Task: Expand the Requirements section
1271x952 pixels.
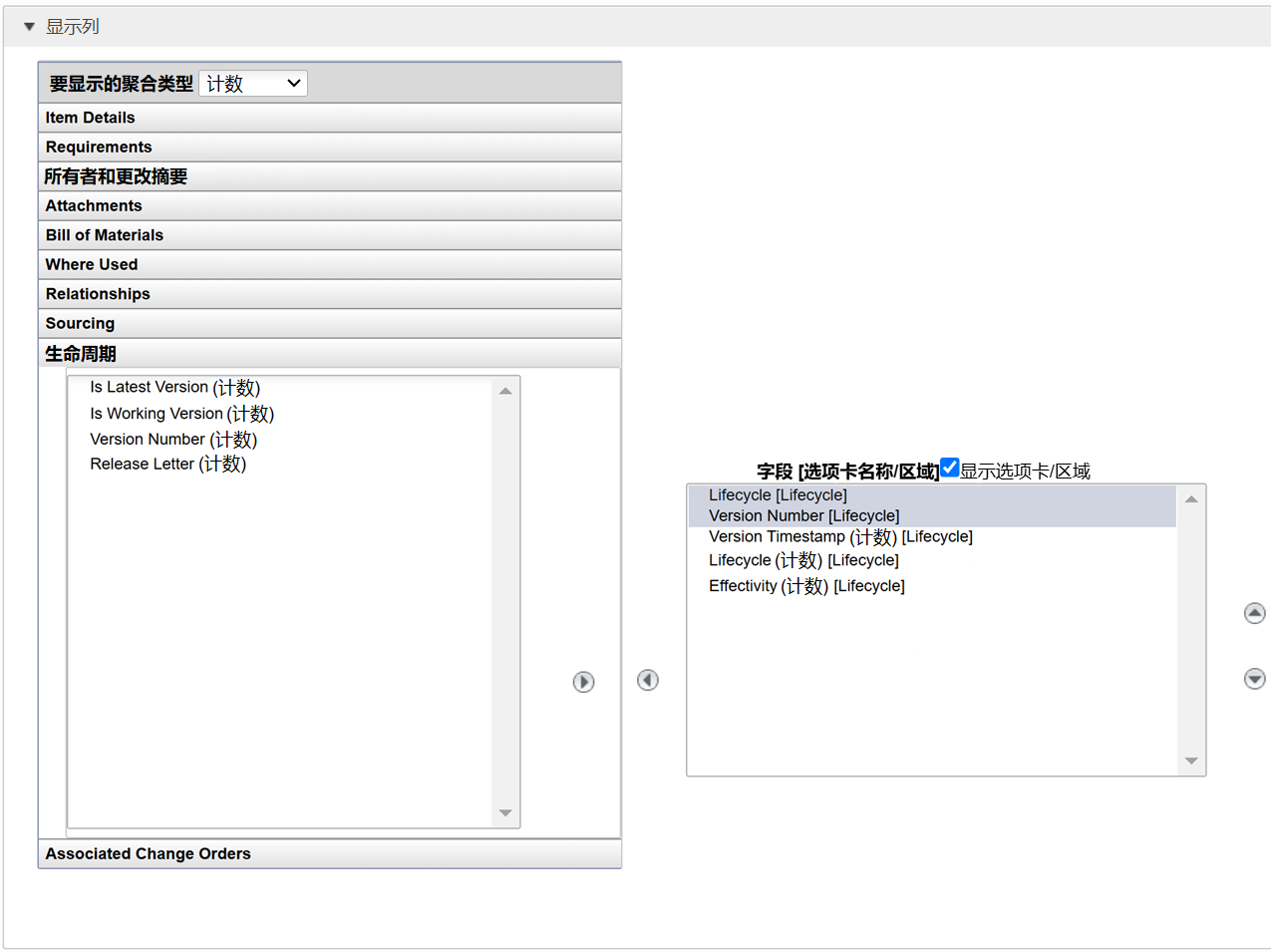Action: click(330, 148)
